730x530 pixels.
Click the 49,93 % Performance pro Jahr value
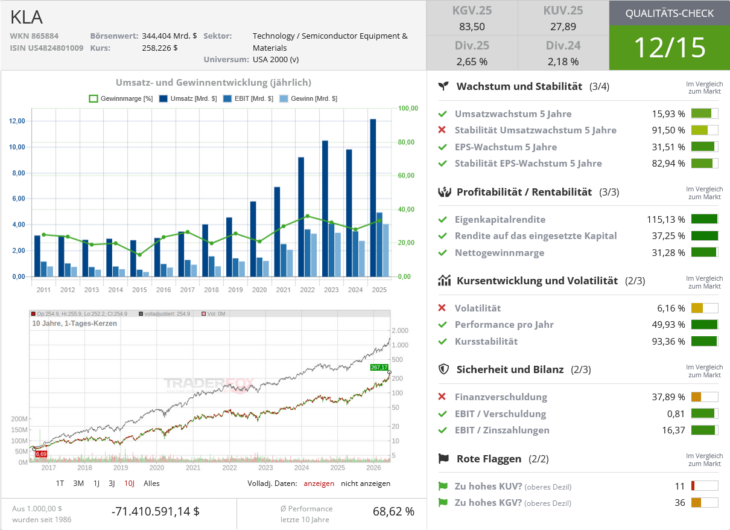coord(668,325)
